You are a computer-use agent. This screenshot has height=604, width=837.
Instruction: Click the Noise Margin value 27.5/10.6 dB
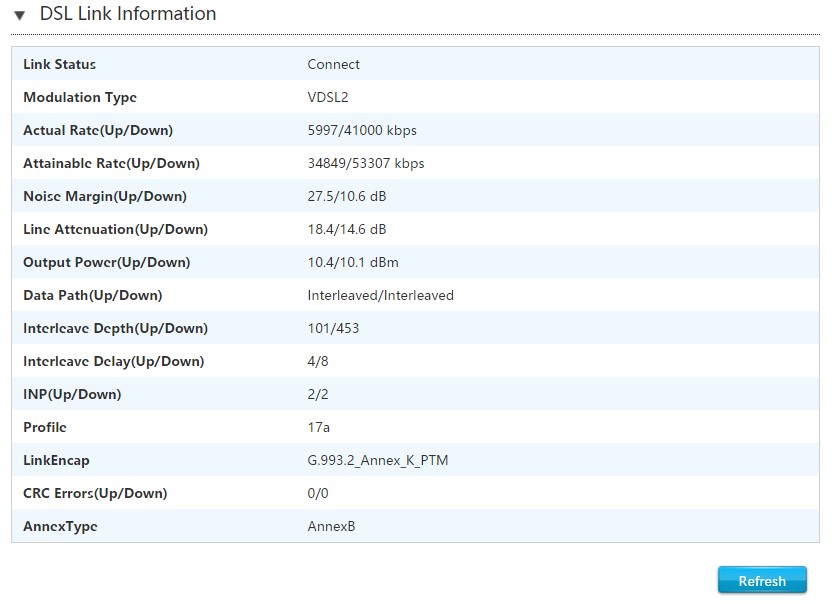pos(347,196)
